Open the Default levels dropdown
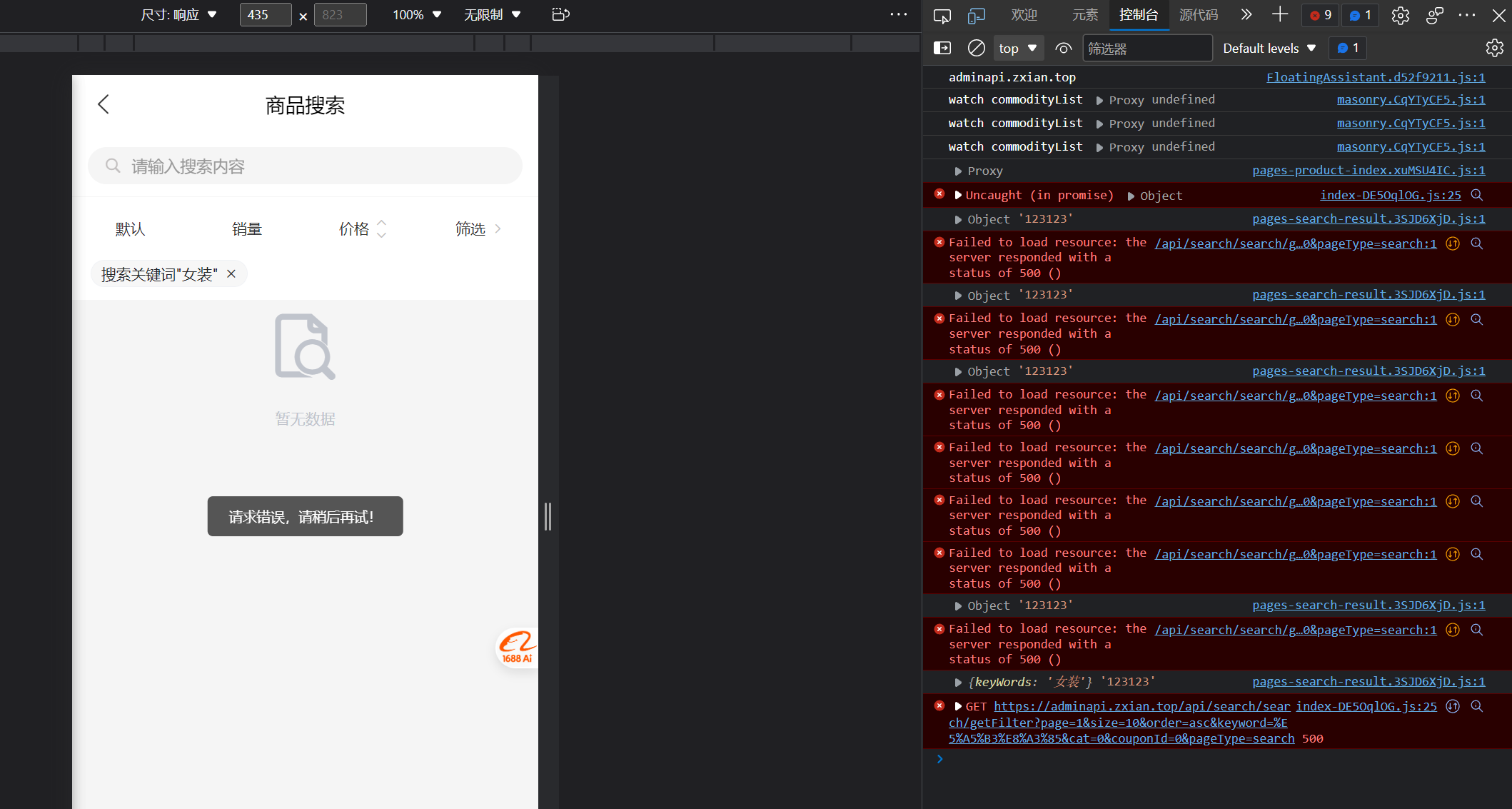Viewport: 1512px width, 809px height. (x=1269, y=48)
